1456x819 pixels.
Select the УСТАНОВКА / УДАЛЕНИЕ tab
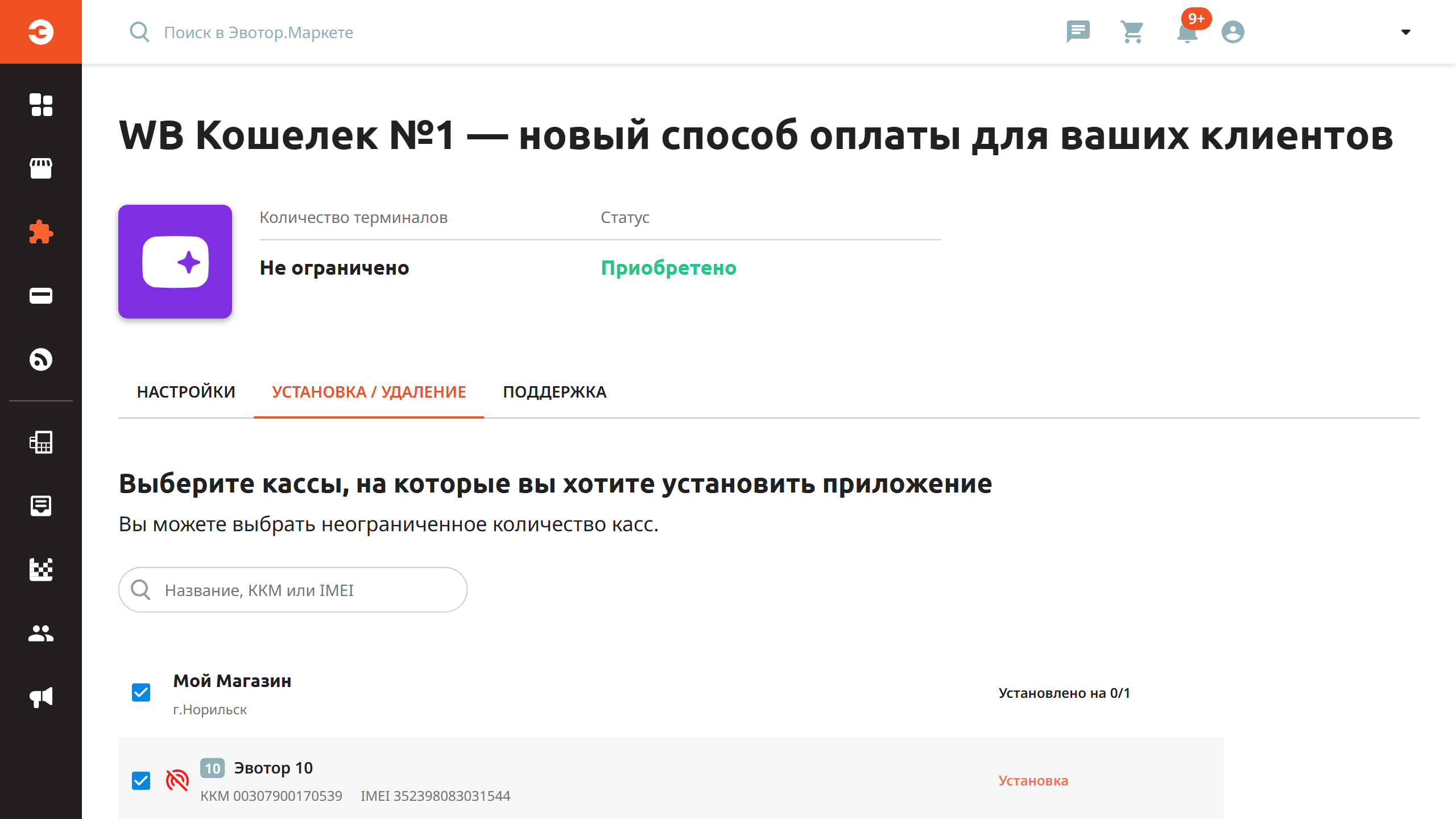coord(369,392)
